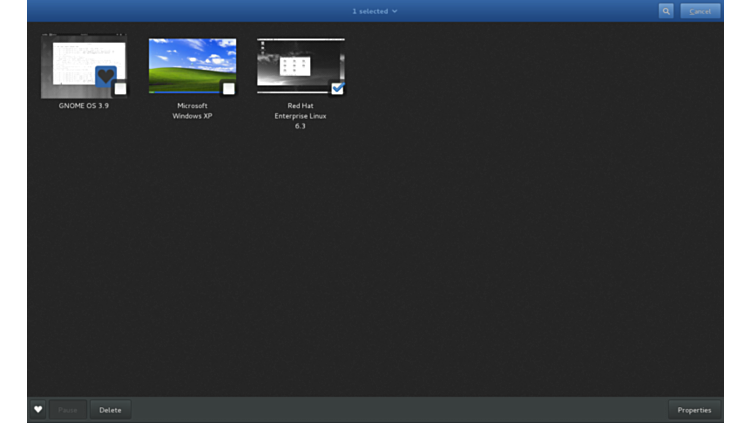Image resolution: width=752 pixels, height=423 pixels.
Task: Click the Pause button
Action: point(68,410)
